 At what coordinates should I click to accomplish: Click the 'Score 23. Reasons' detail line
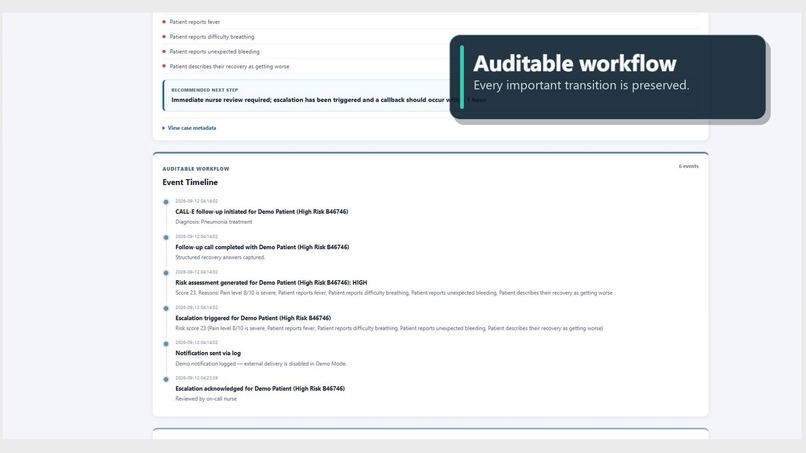point(394,293)
